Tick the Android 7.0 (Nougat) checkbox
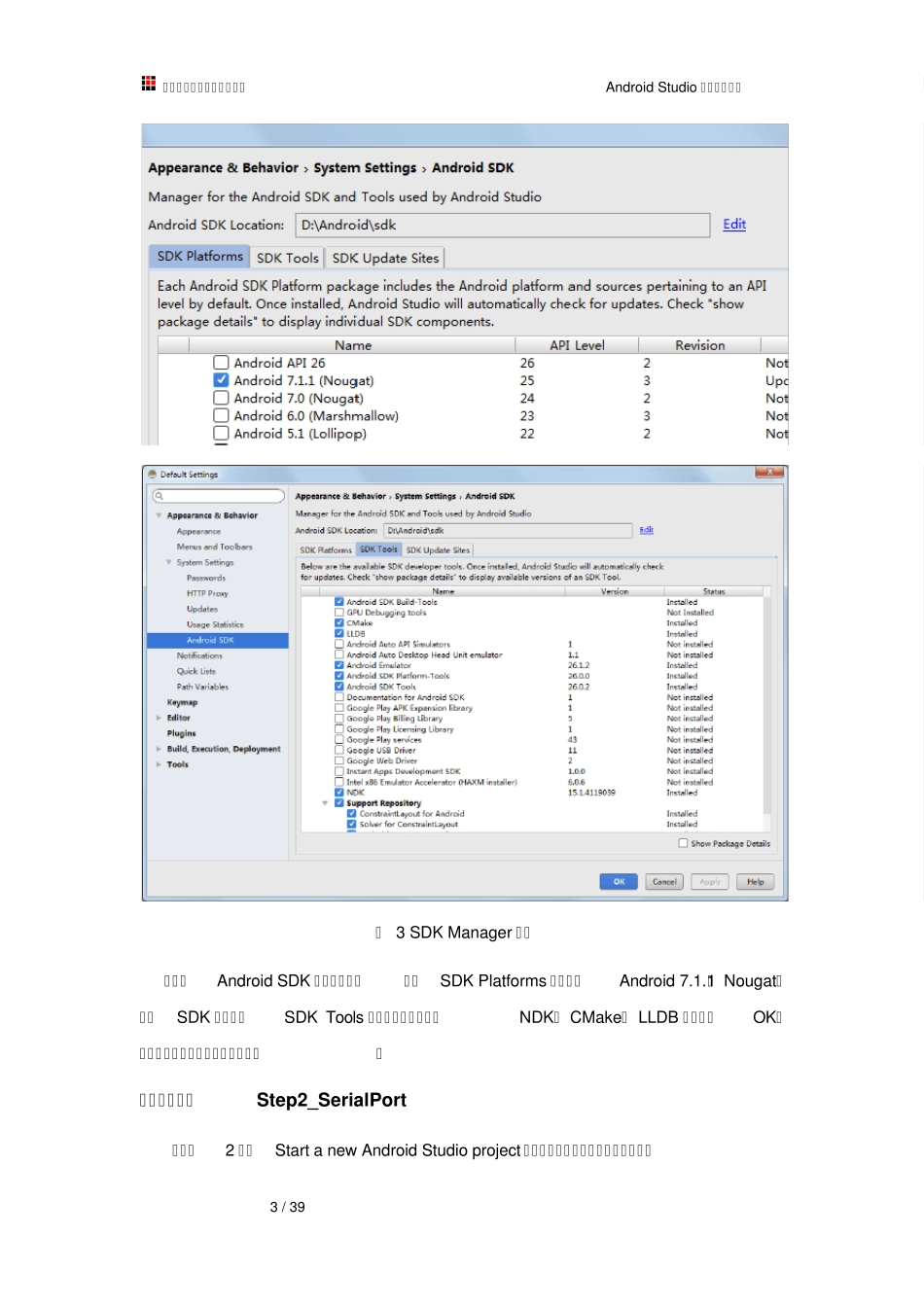Viewport: 924px width, 1307px height. [221, 398]
